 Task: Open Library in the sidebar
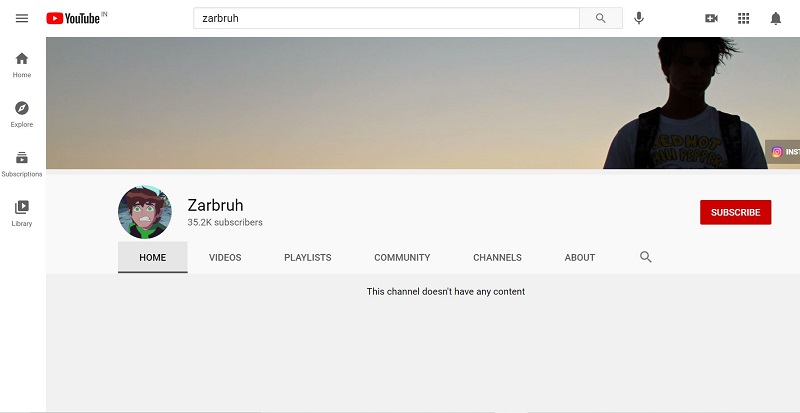[22, 213]
